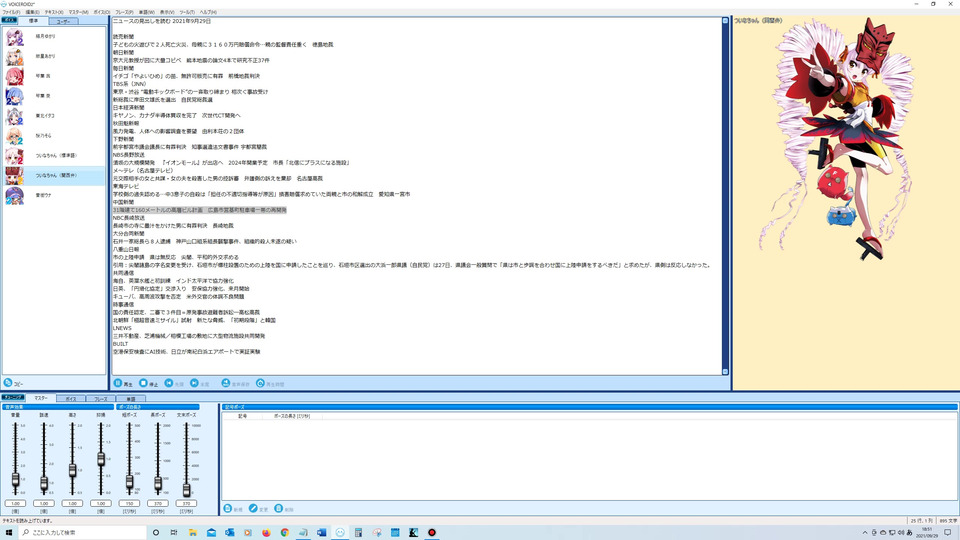Click the 長ポーズ long pause slider handle
The image size is (960, 540).
[158, 484]
